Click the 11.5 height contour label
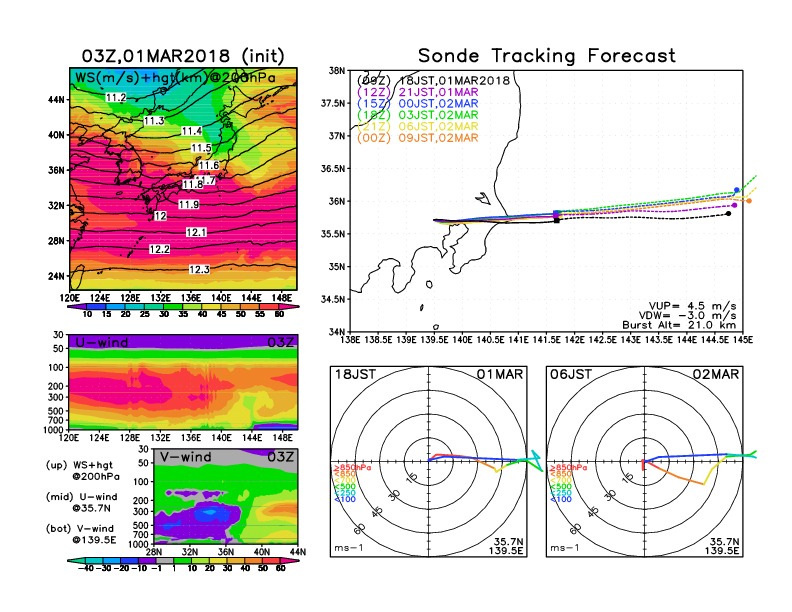Image resolution: width=792 pixels, height=612 pixels. [x=201, y=148]
